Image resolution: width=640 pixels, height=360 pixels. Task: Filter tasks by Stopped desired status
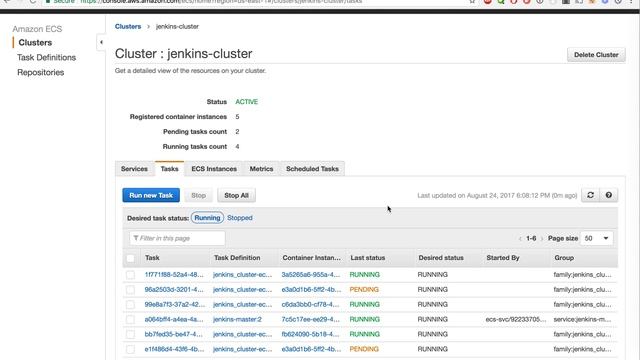240,218
